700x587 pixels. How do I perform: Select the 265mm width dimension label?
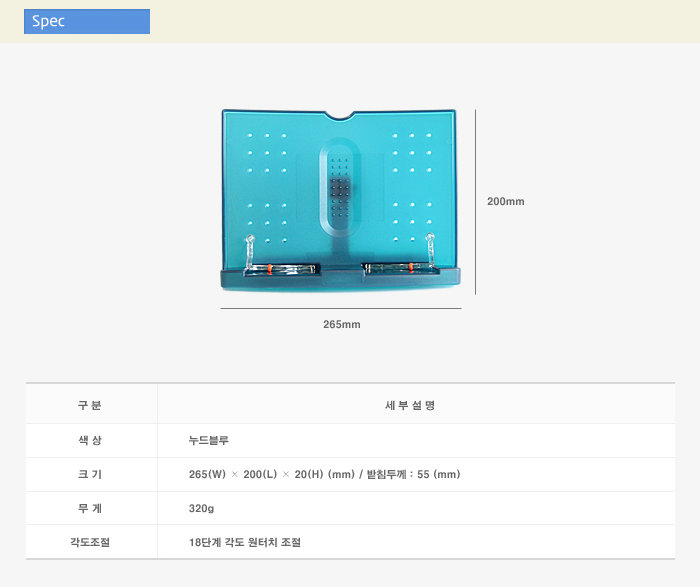[x=341, y=325]
